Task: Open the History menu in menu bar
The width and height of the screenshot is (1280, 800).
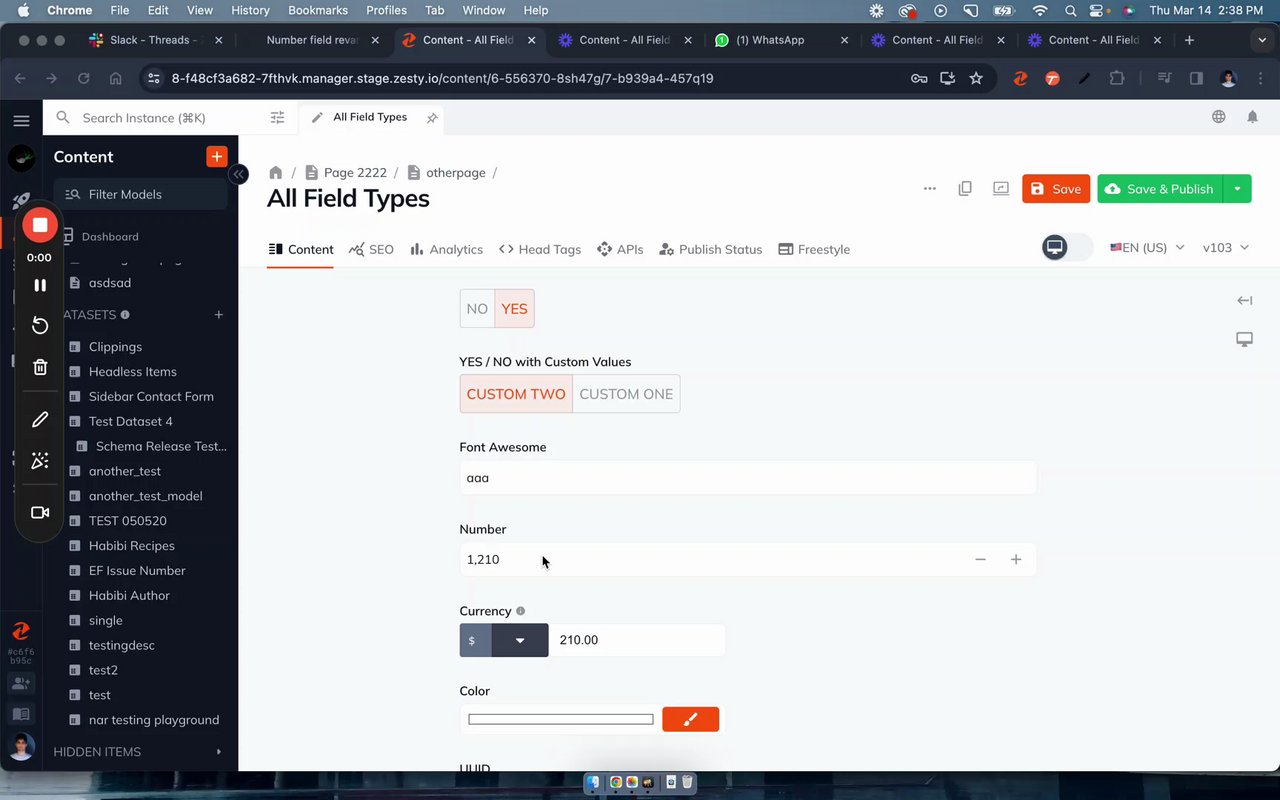Action: click(x=250, y=10)
